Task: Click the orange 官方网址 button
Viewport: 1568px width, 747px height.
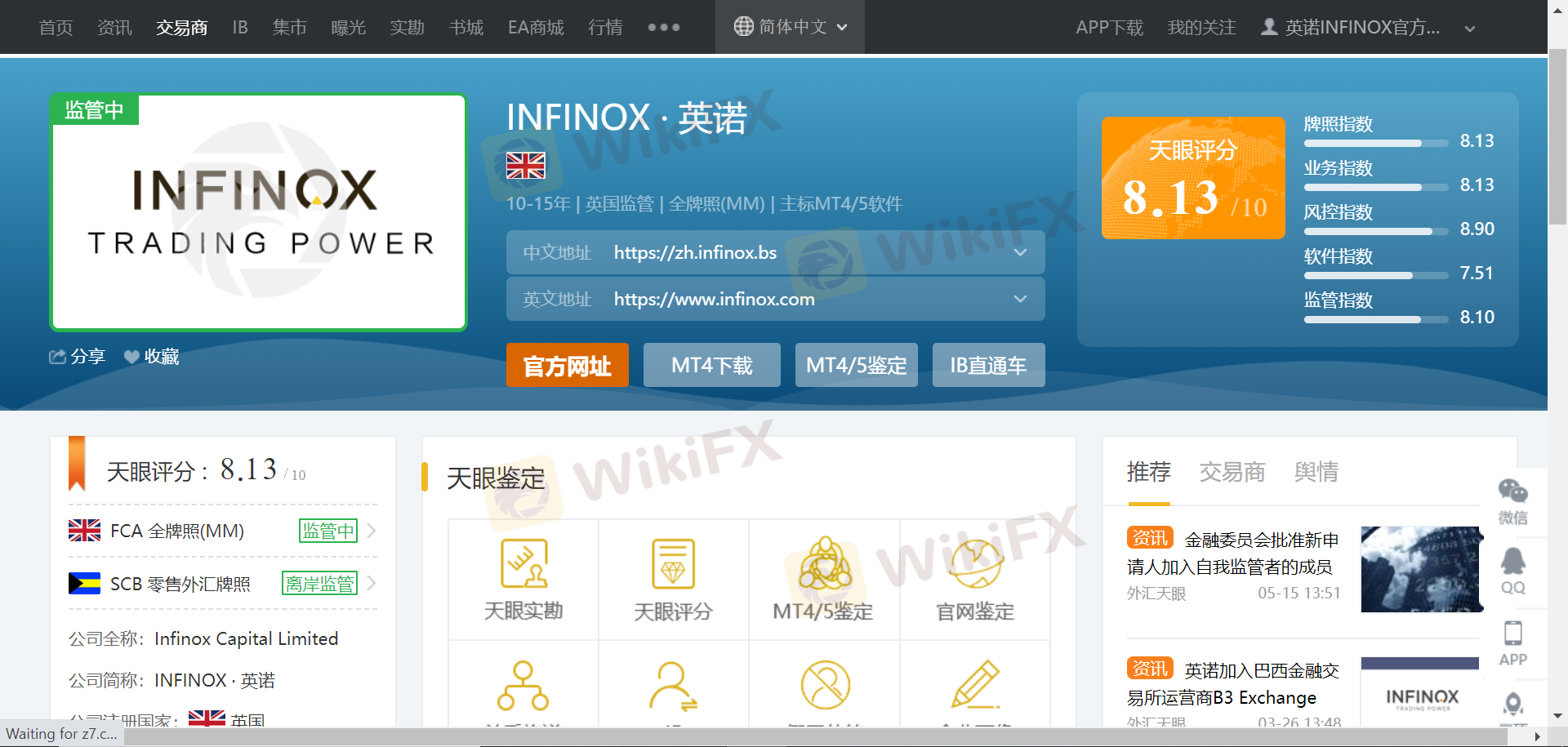Action: point(567,366)
